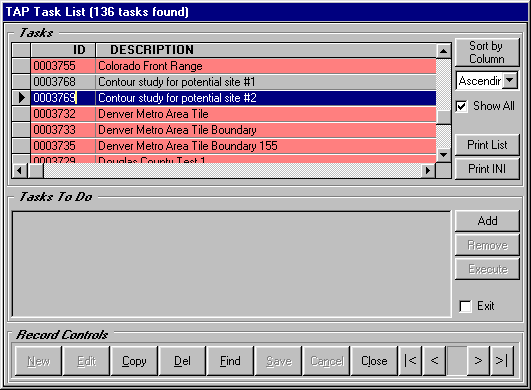
Task: Click the Print INI button
Action: pos(487,168)
